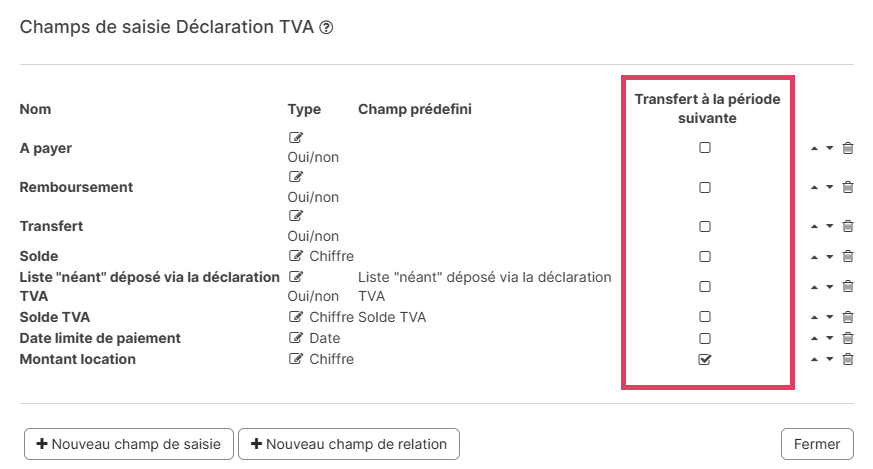Delete the Solde field using trash icon
Image resolution: width=873 pixels, height=469 pixels.
click(x=848, y=256)
